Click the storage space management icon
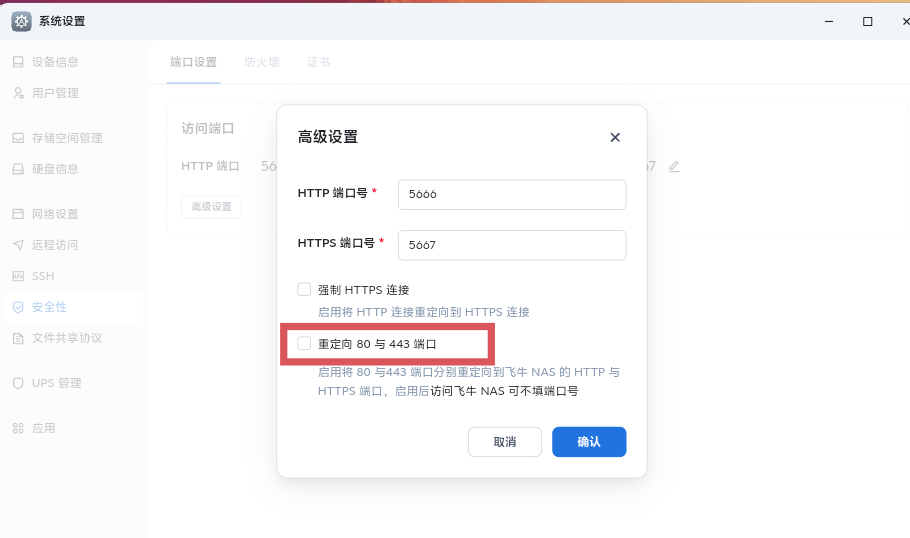This screenshot has height=538, width=910. coord(17,138)
